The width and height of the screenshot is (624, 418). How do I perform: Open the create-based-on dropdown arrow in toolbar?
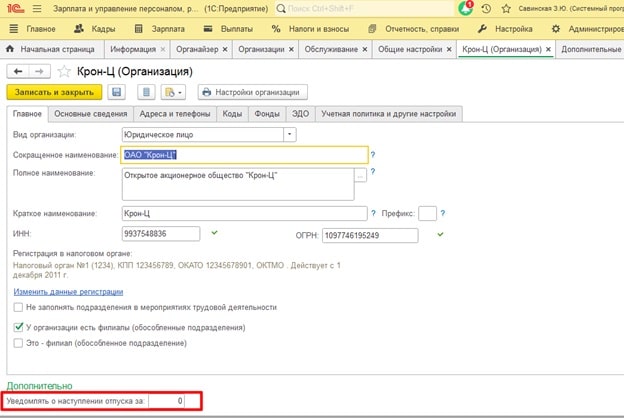pyautogui.click(x=181, y=93)
